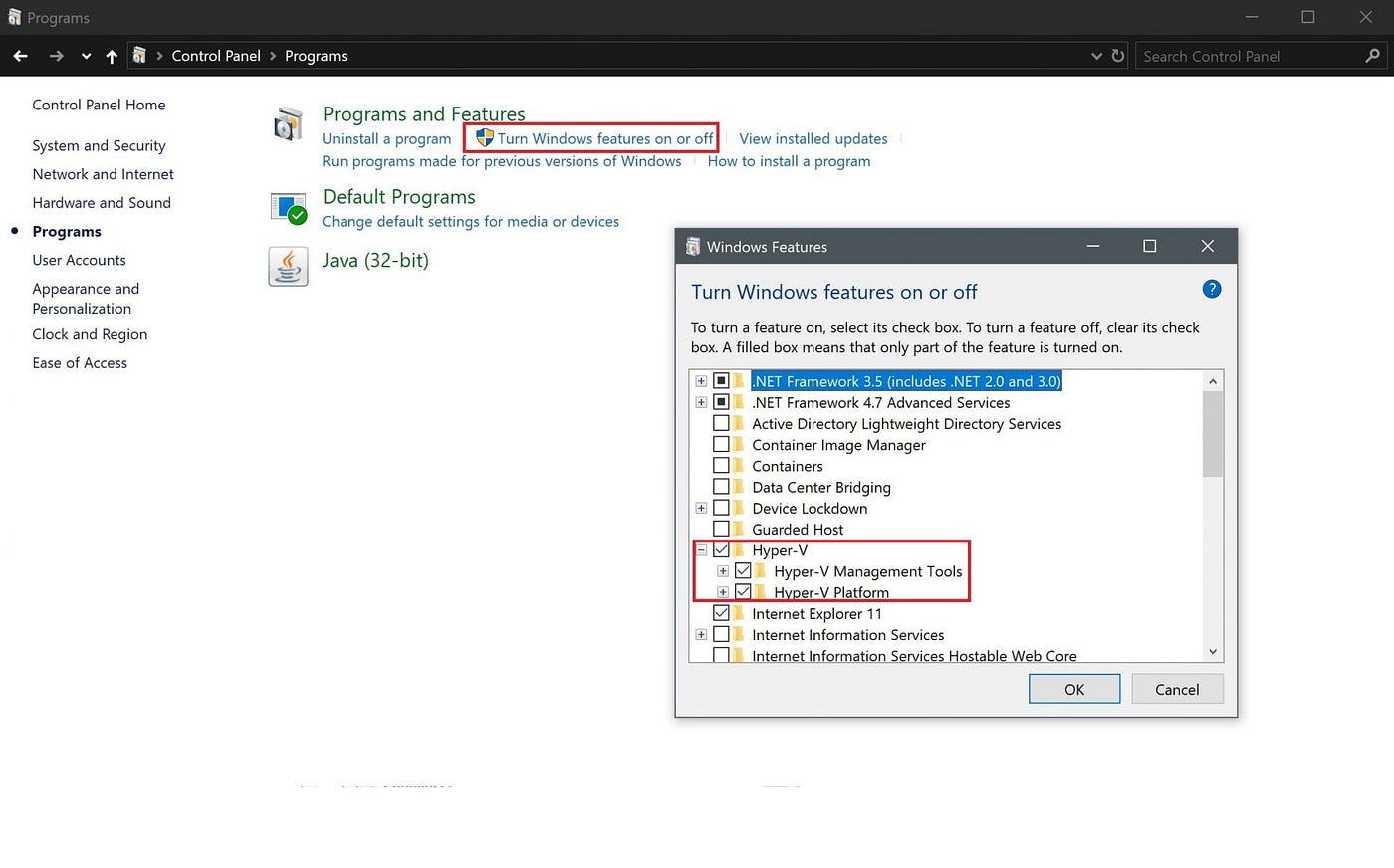Image resolution: width=1394 pixels, height=868 pixels.
Task: Uncheck Hyper-V Platform checkbox
Action: (743, 592)
